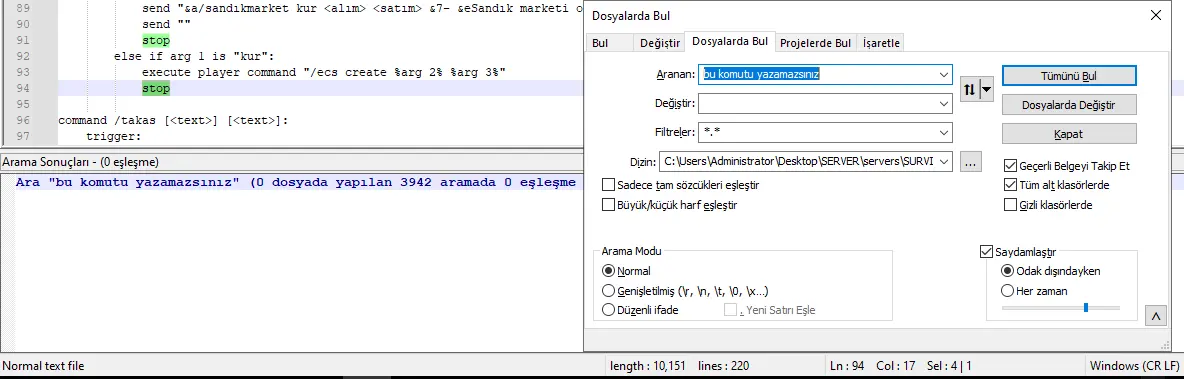Toggle the Saydamlaştır checkbox
Image resolution: width=1184 pixels, height=379 pixels.
pyautogui.click(x=986, y=251)
